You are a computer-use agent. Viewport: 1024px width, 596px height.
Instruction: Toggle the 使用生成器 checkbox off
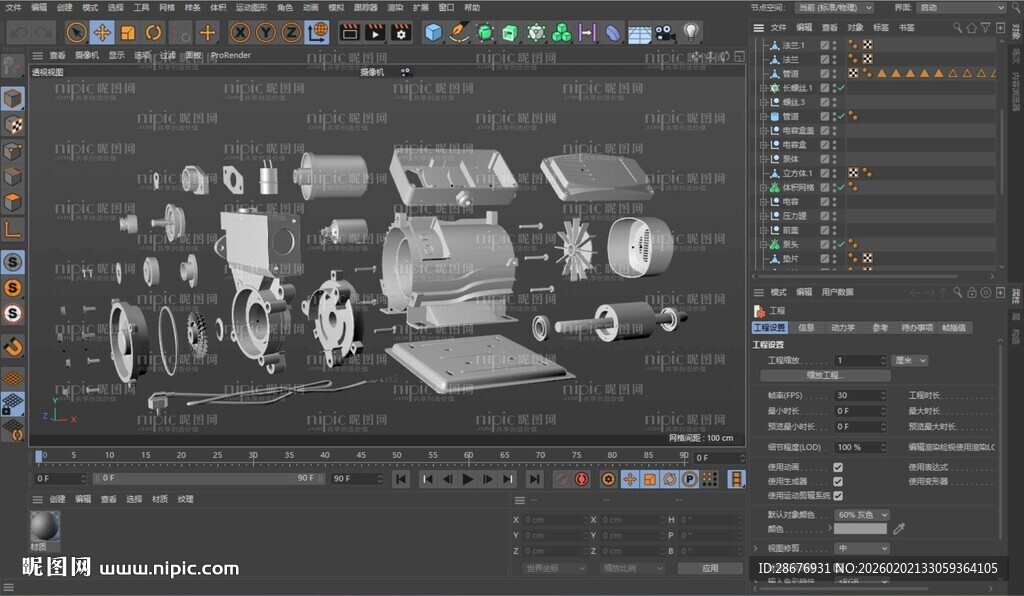click(x=838, y=483)
